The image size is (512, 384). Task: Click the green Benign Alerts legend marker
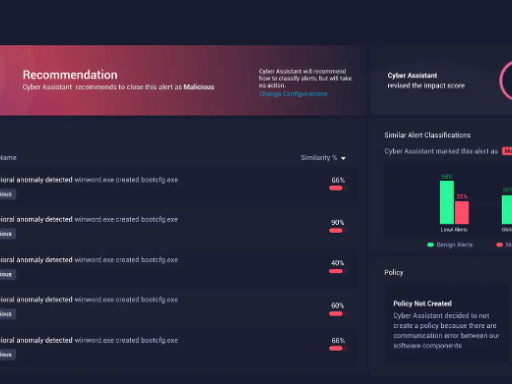(430, 245)
